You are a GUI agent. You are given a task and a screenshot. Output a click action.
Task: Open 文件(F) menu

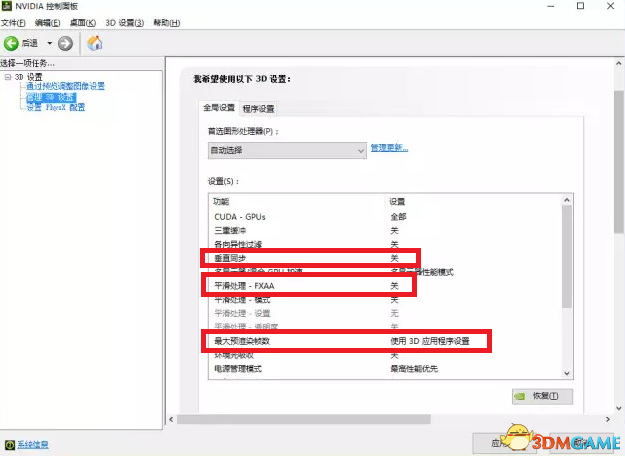13,23
